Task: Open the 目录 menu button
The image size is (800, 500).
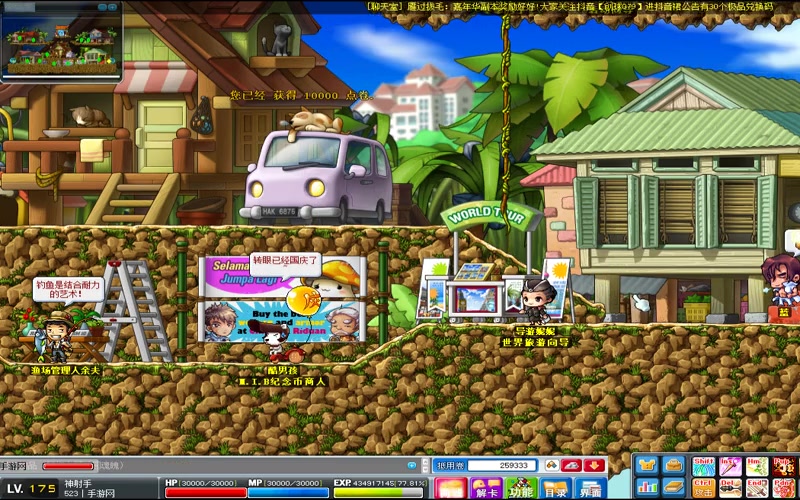Action: (x=556, y=488)
